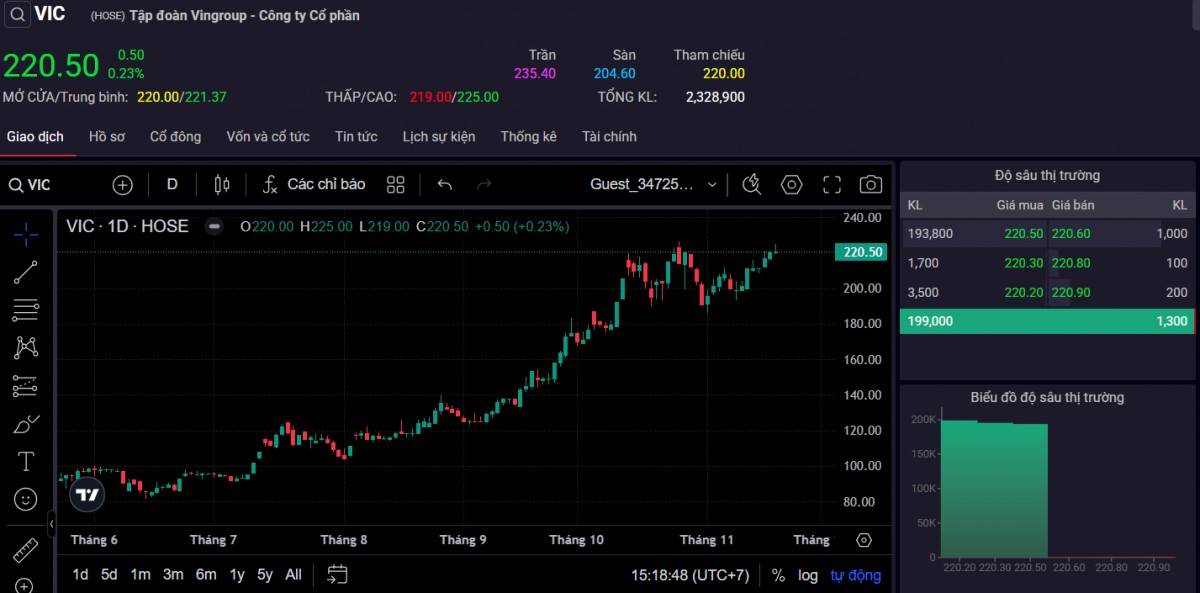
Task: Open the Tin tức tab
Action: point(356,137)
